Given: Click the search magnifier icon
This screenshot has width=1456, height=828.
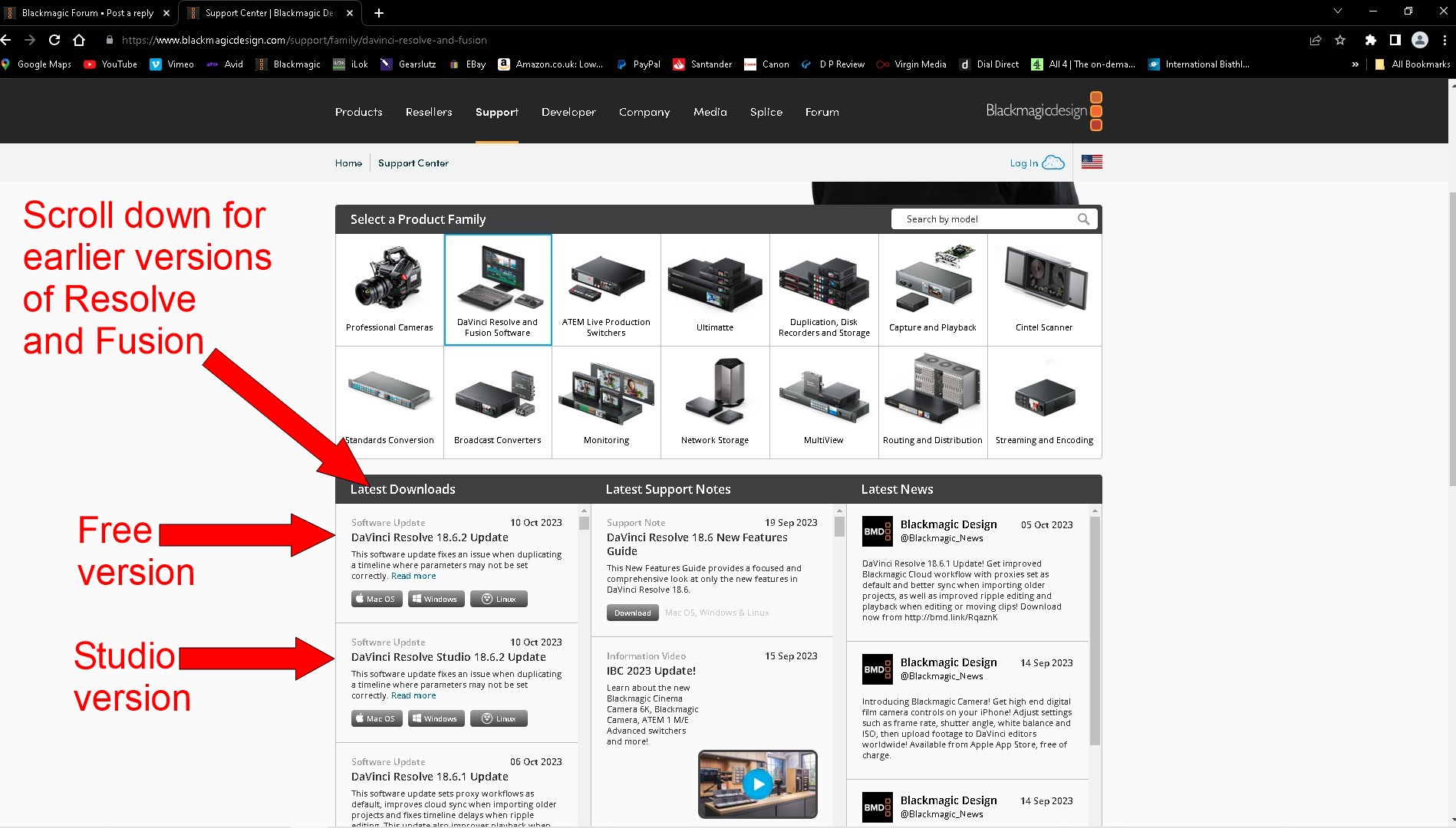Looking at the screenshot, I should tap(1083, 219).
